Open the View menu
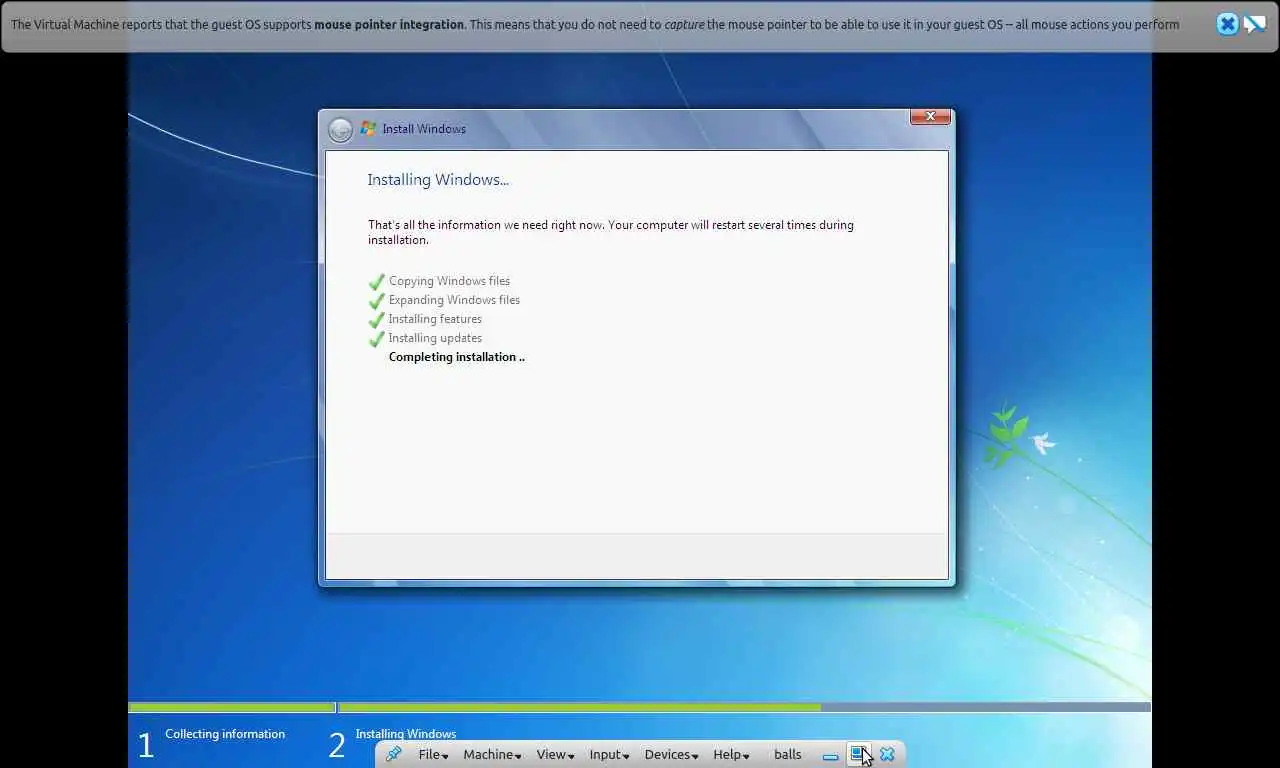The image size is (1280, 768). (555, 755)
